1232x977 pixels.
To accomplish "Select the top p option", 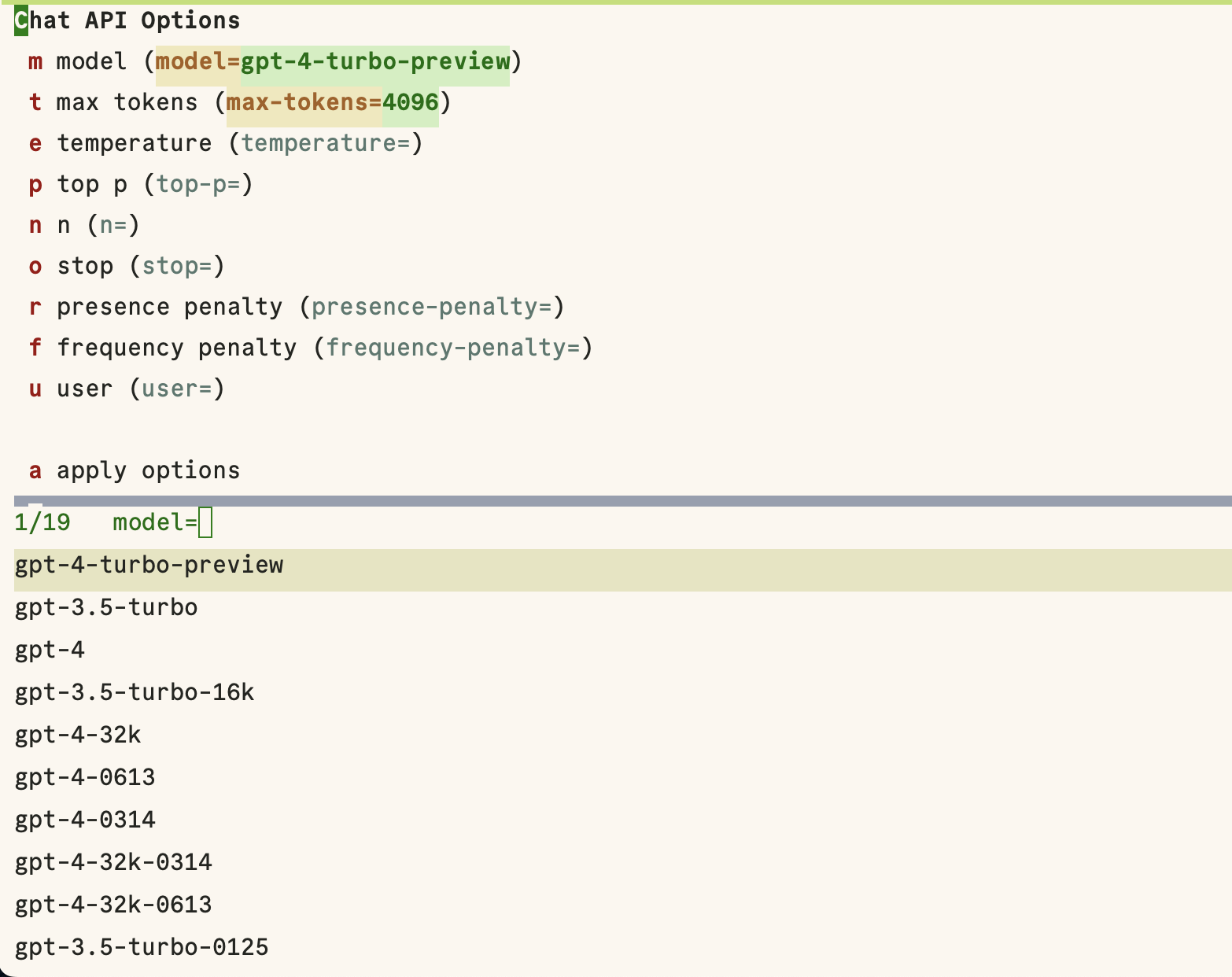I will tap(141, 184).
